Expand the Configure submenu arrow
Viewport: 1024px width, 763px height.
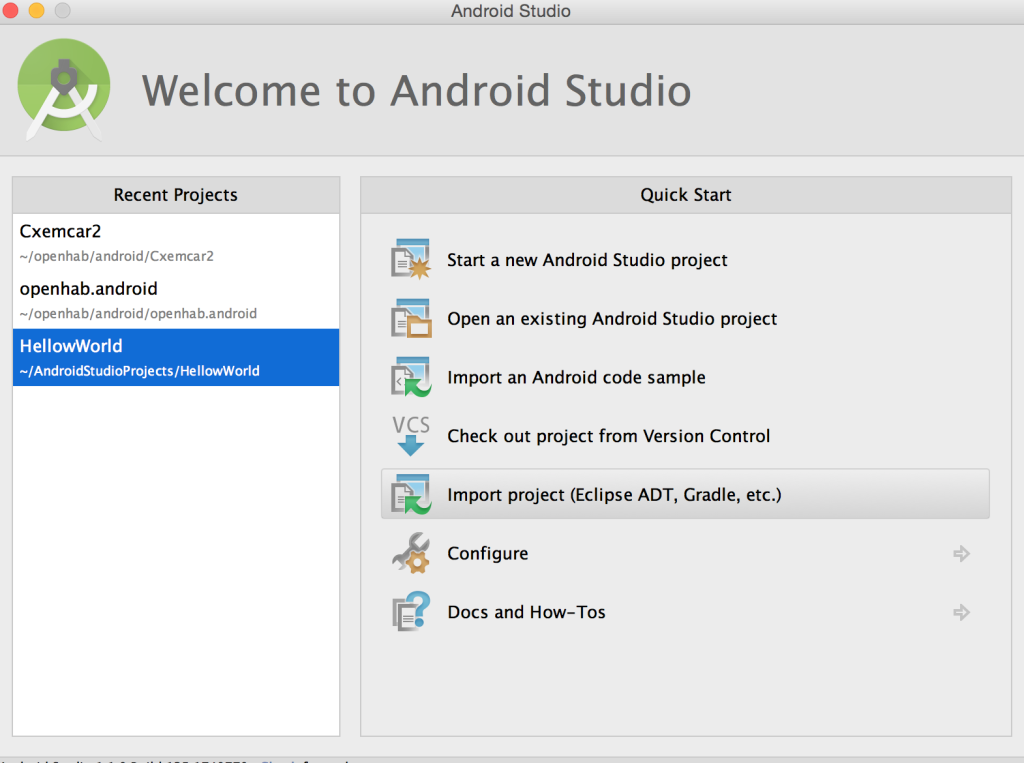point(961,554)
